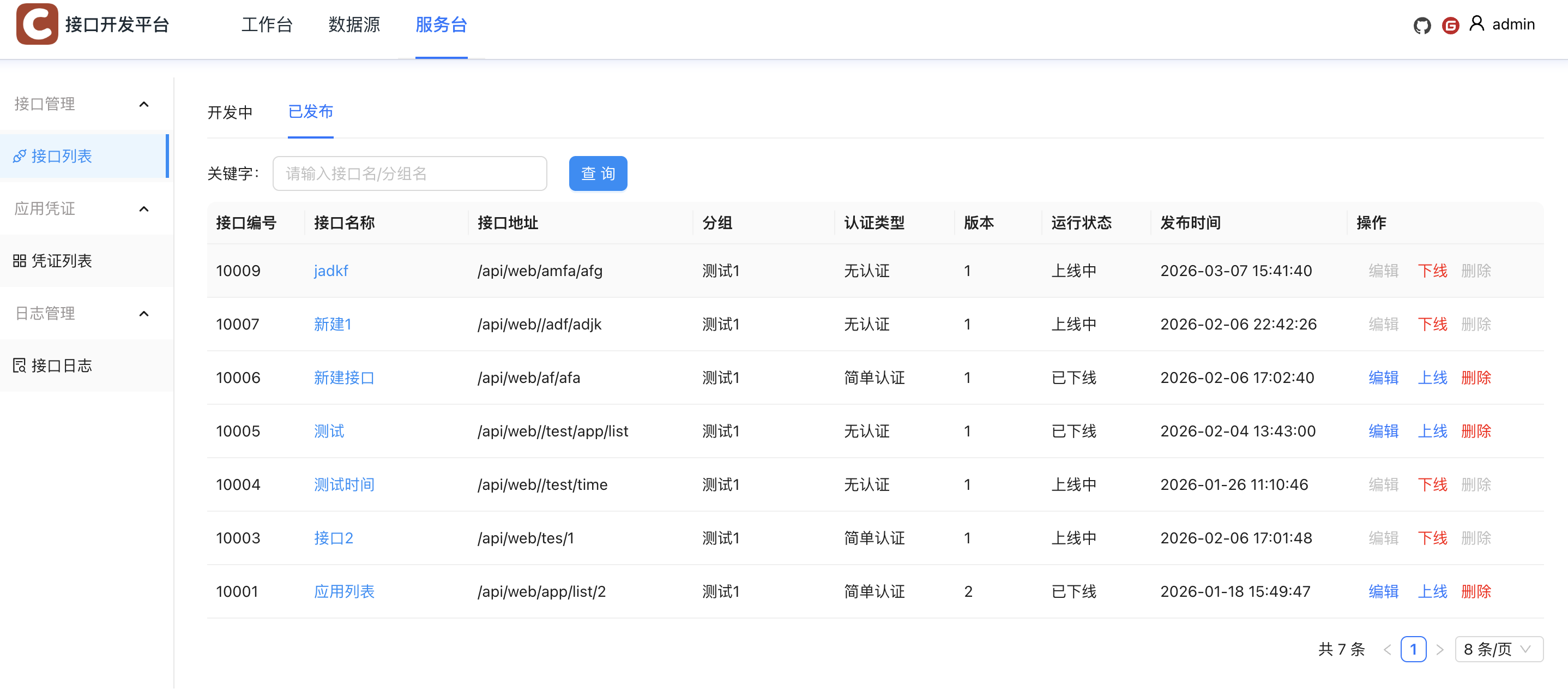Open the 8 条/页 page size dropdown
The height and width of the screenshot is (695, 1568).
click(x=1499, y=649)
